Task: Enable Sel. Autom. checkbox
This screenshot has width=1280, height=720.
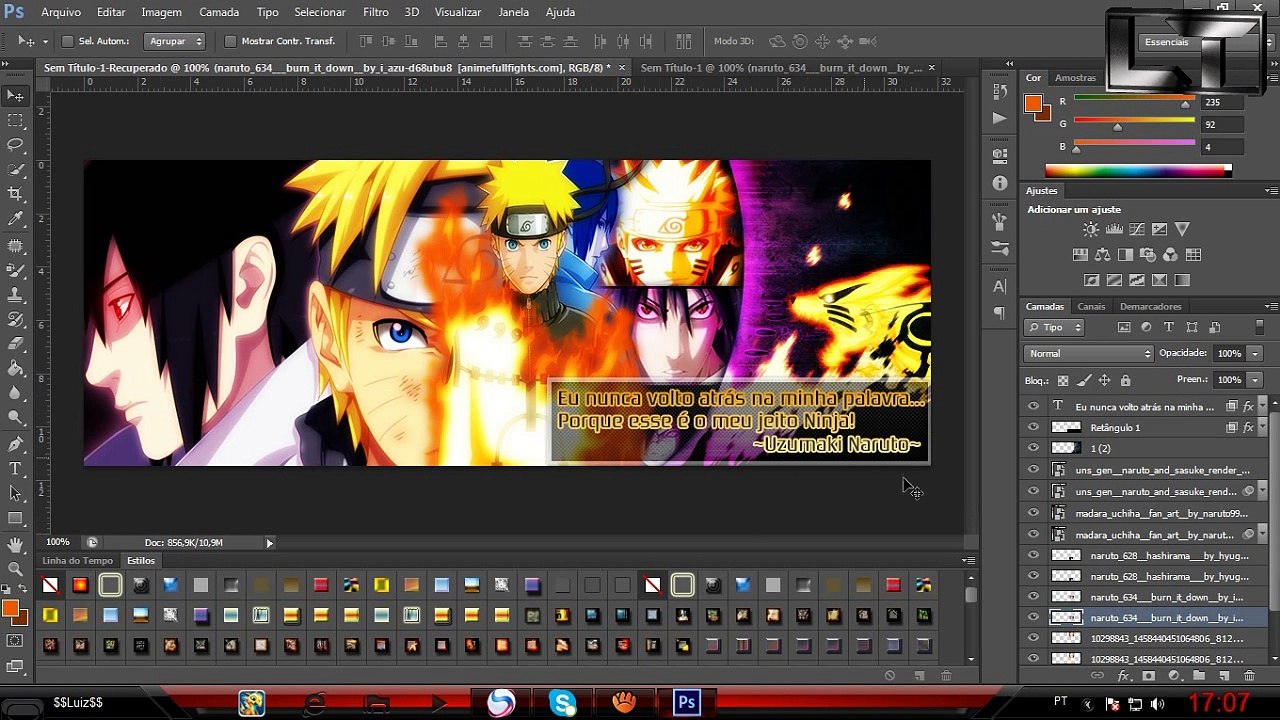Action: tap(68, 41)
